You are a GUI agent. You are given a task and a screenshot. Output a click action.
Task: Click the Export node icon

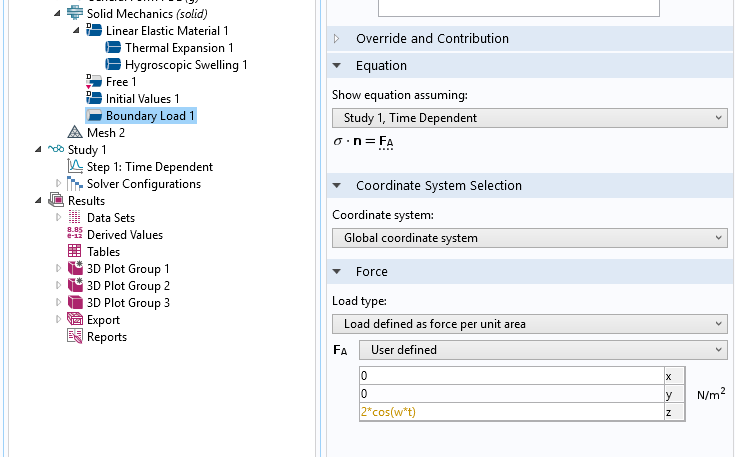75,320
